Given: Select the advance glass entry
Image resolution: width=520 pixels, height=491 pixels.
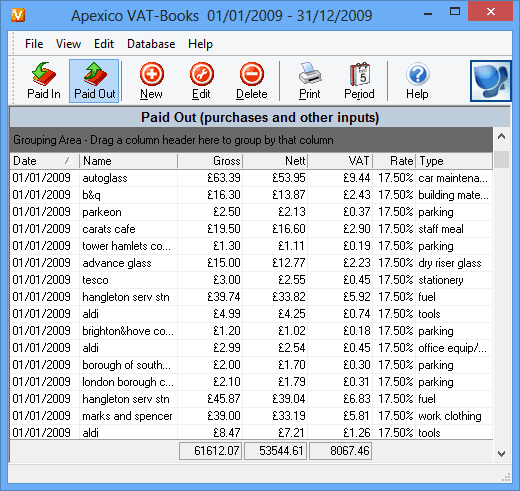Looking at the screenshot, I should [x=251, y=263].
